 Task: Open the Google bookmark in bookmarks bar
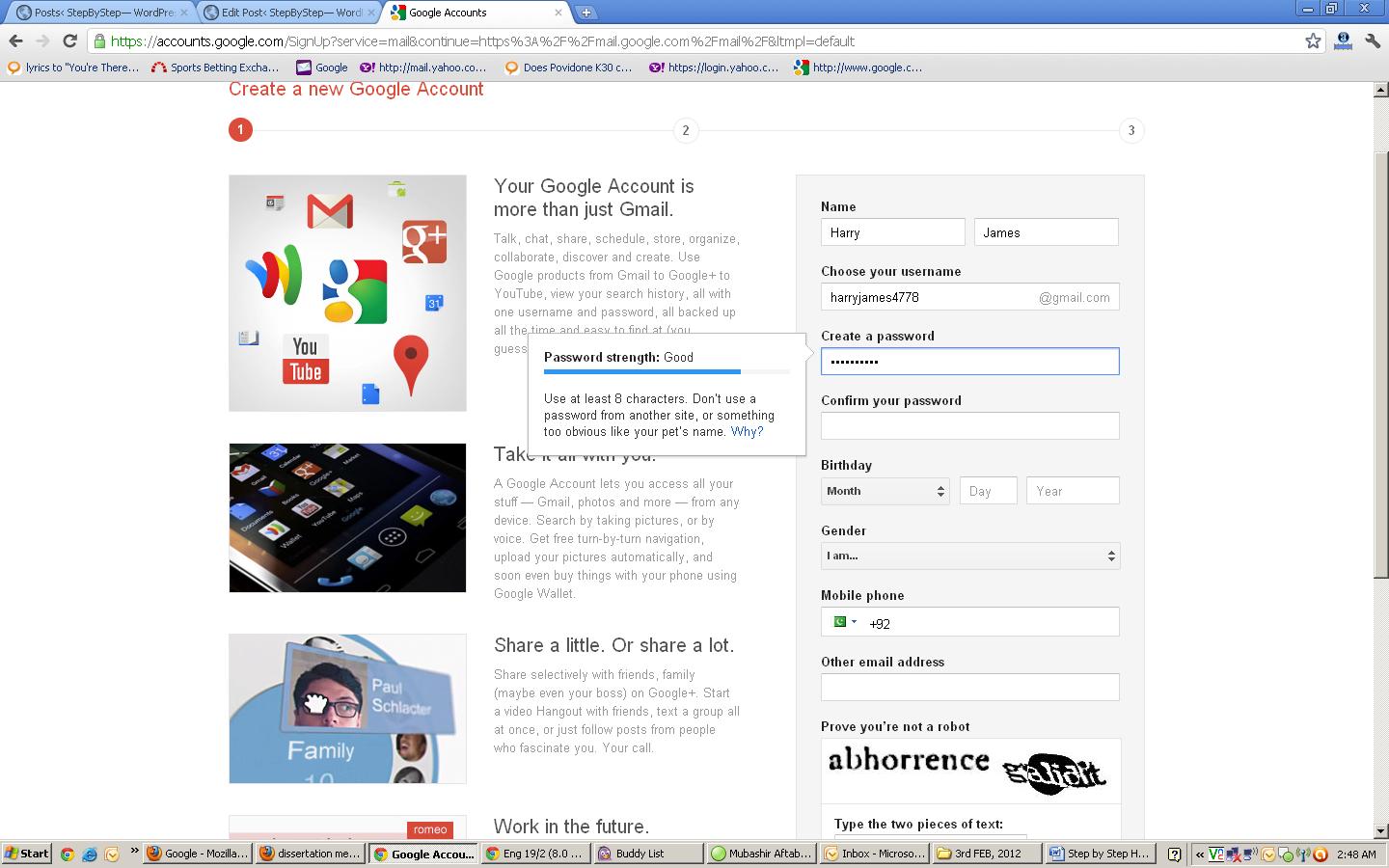click(322, 68)
